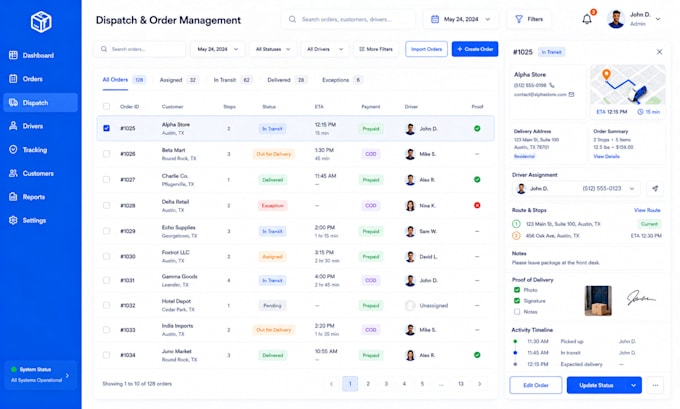Click the calendar icon in top date picker
This screenshot has width=680, height=409.
click(x=435, y=19)
